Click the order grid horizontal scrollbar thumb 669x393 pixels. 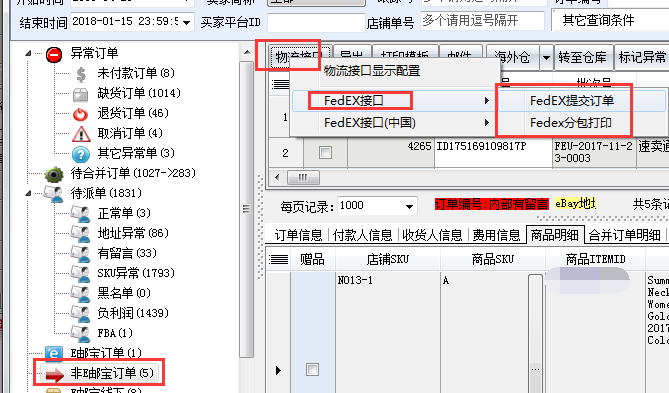pyautogui.click(x=303, y=178)
